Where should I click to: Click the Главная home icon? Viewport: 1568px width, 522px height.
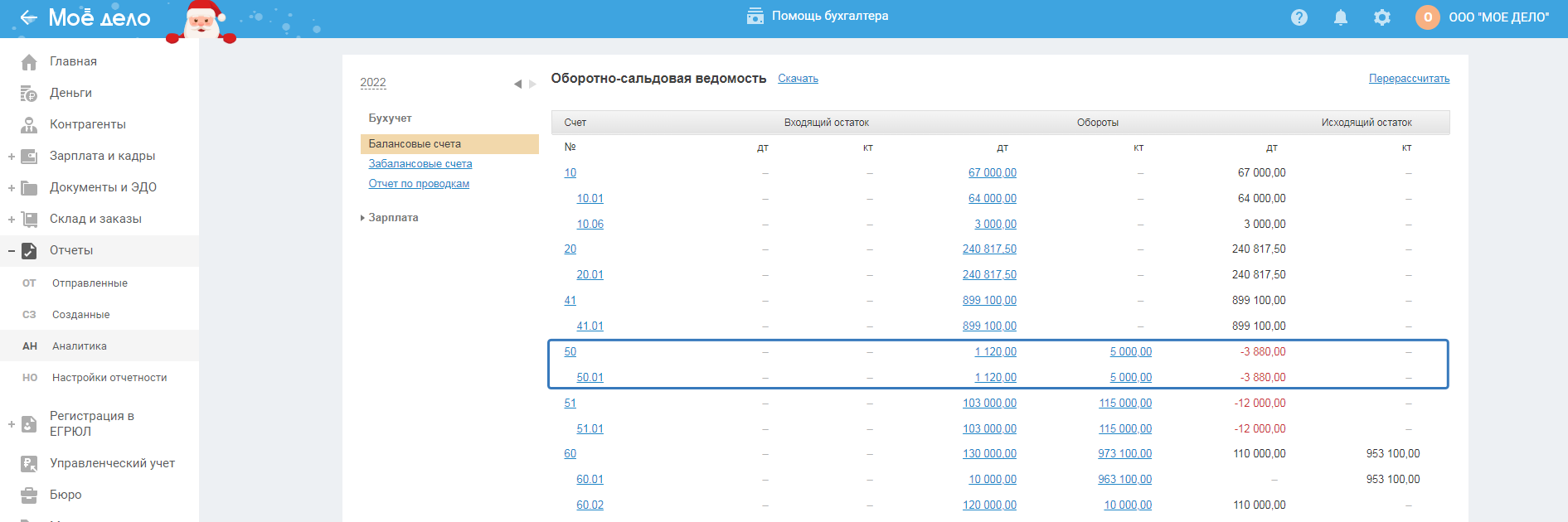click(29, 62)
